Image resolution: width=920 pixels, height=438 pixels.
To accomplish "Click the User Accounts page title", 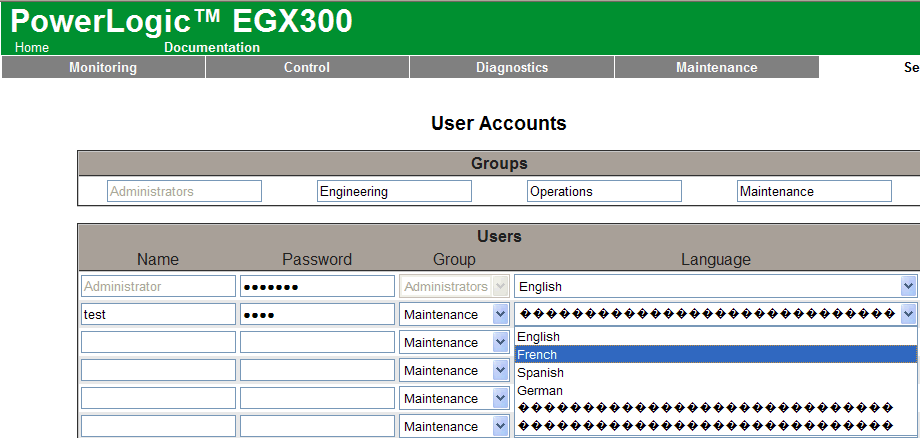I will click(499, 123).
